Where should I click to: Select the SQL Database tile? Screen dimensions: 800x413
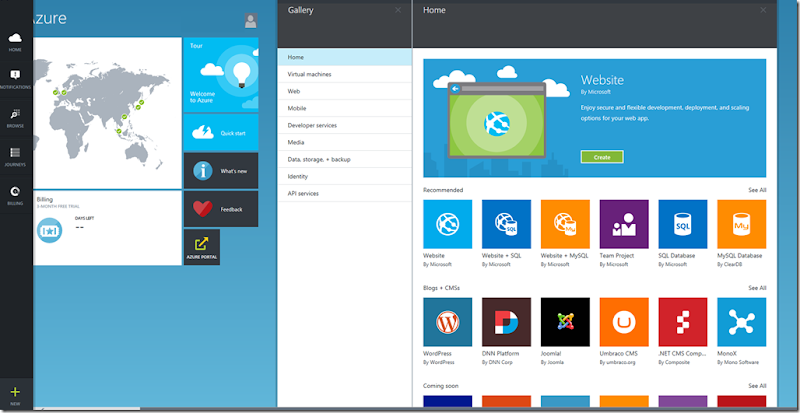coord(683,224)
